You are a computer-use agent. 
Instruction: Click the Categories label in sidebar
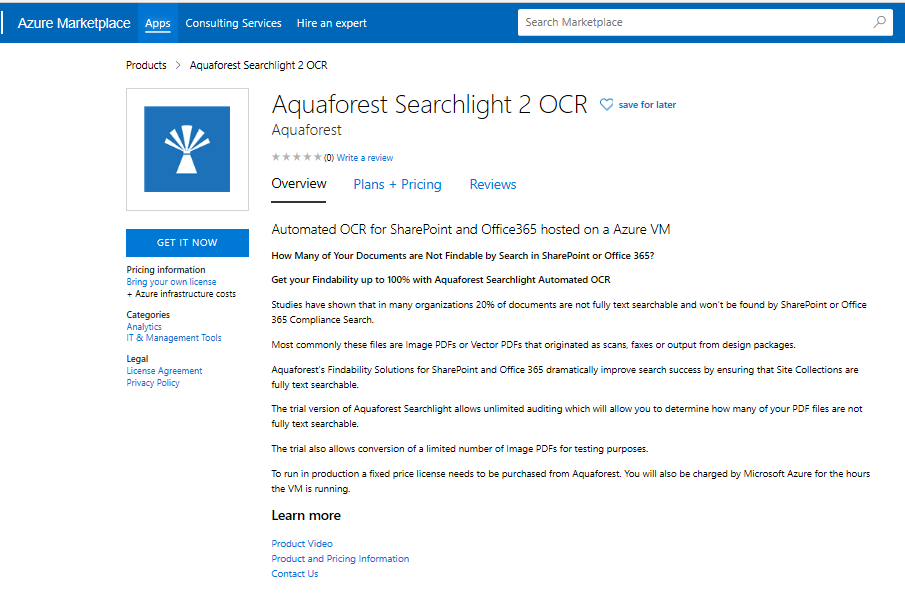click(x=148, y=315)
